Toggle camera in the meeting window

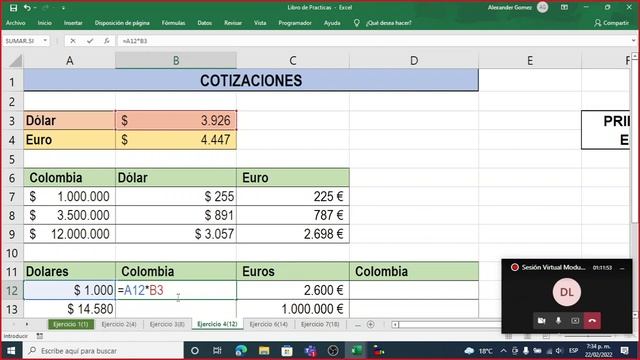coord(541,321)
